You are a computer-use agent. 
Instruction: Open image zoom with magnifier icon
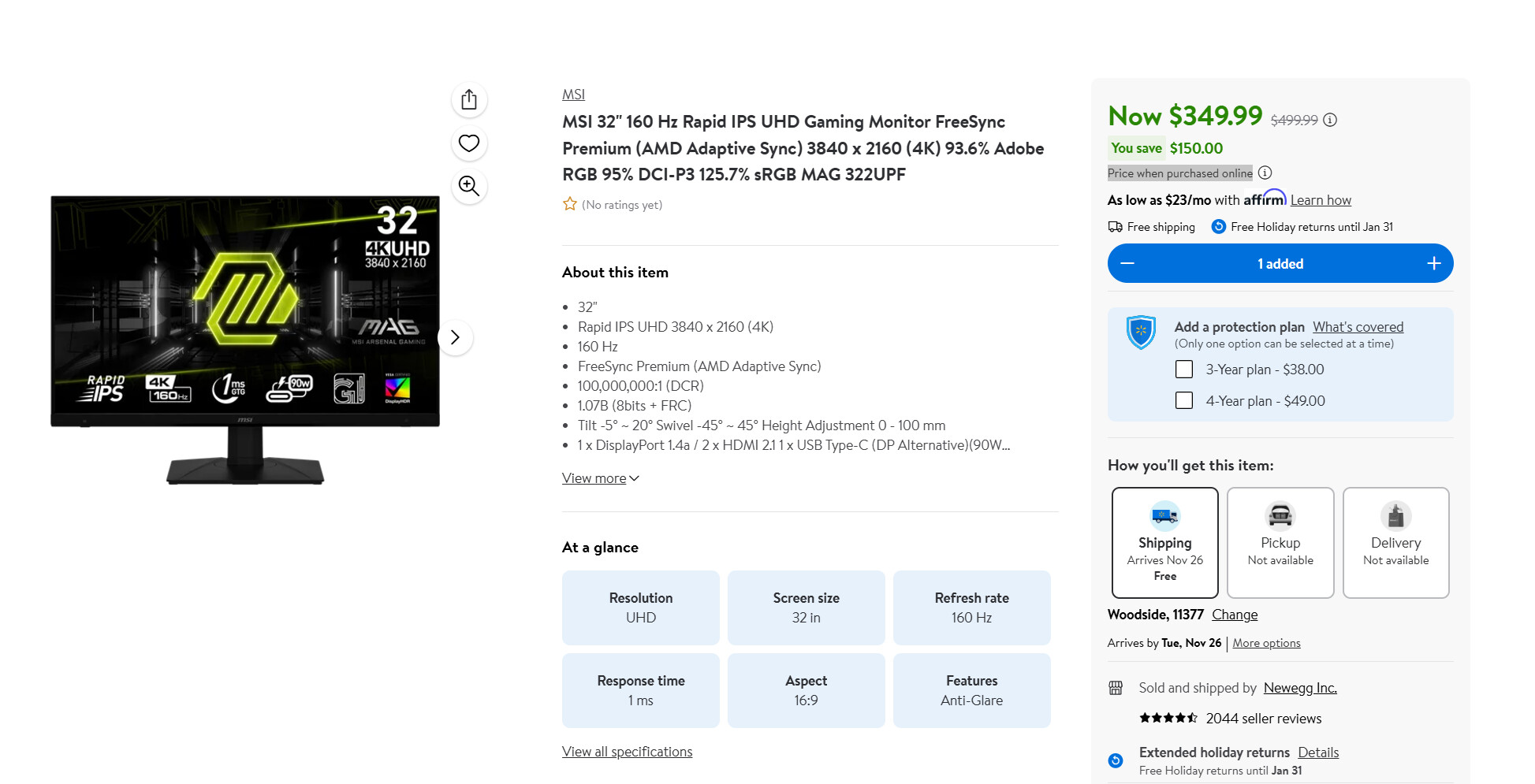point(469,187)
